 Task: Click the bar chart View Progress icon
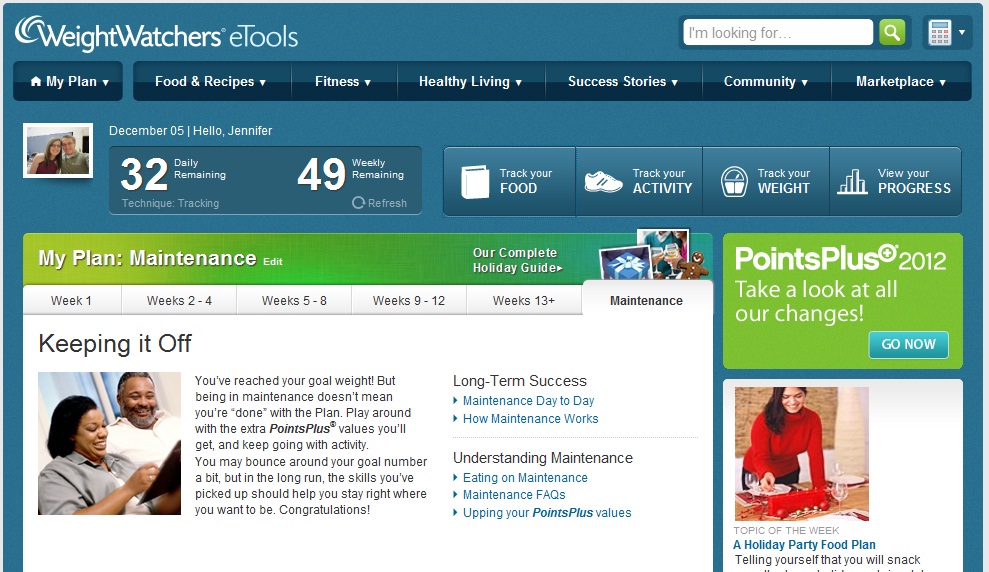coord(853,182)
